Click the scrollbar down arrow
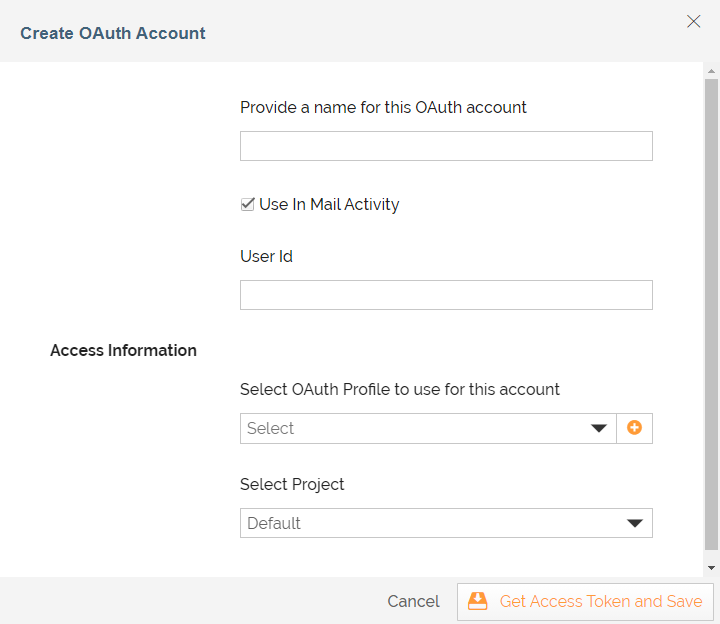The width and height of the screenshot is (720, 624). click(711, 567)
